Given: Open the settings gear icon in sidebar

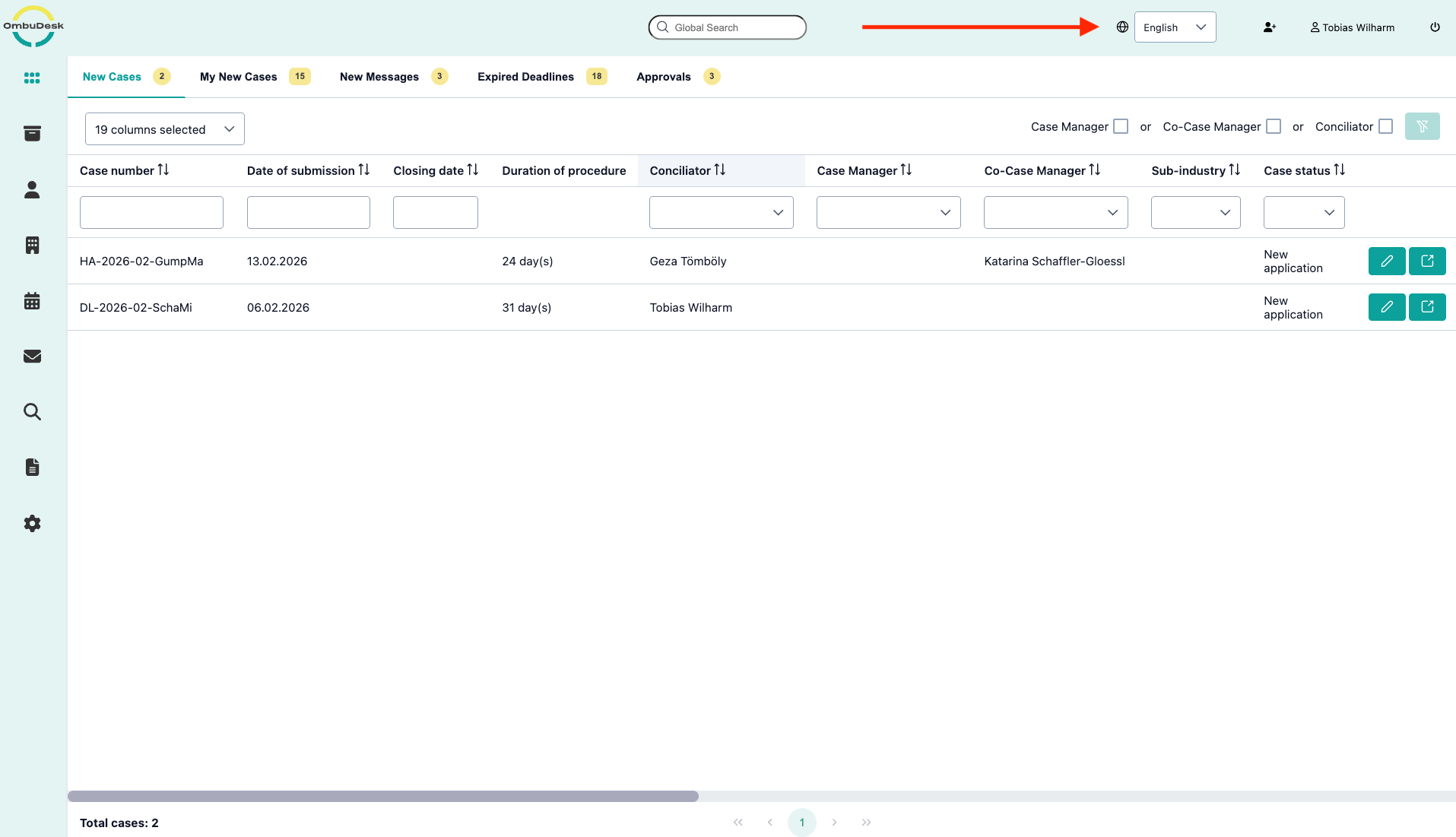Looking at the screenshot, I should pos(32,524).
